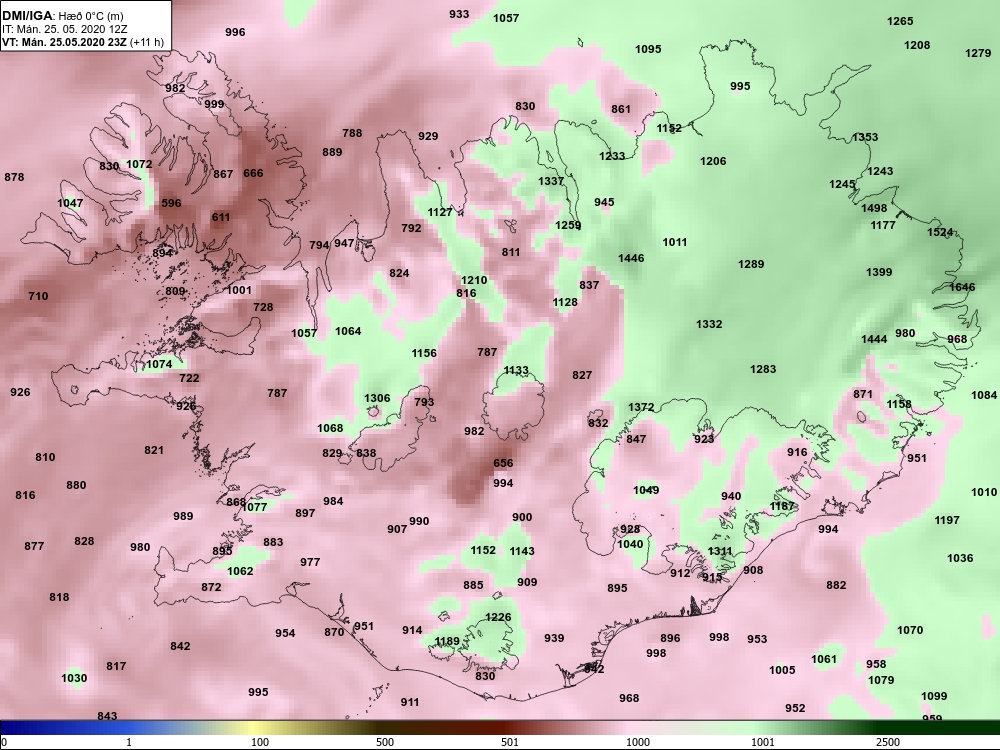Screen dimensions: 1000x750
Task: Click the 'IT: Mán. 25. 05. 2020 12Z' line
Action: (x=64, y=29)
